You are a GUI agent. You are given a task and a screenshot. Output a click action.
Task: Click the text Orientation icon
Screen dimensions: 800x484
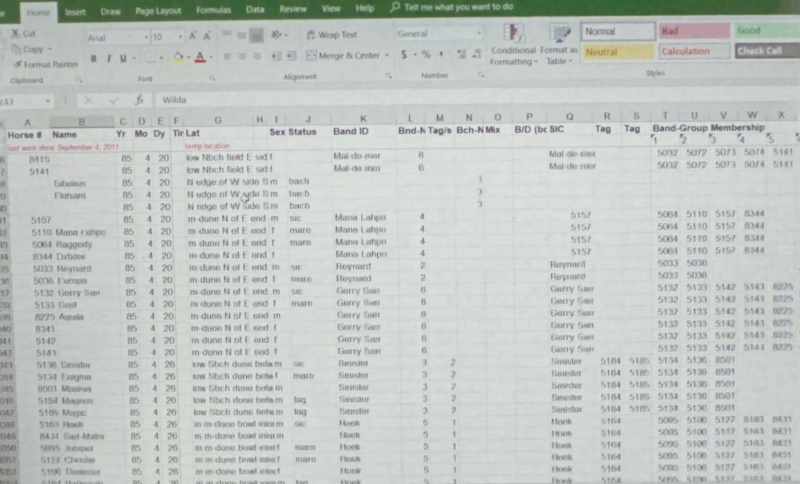pyautogui.click(x=277, y=35)
